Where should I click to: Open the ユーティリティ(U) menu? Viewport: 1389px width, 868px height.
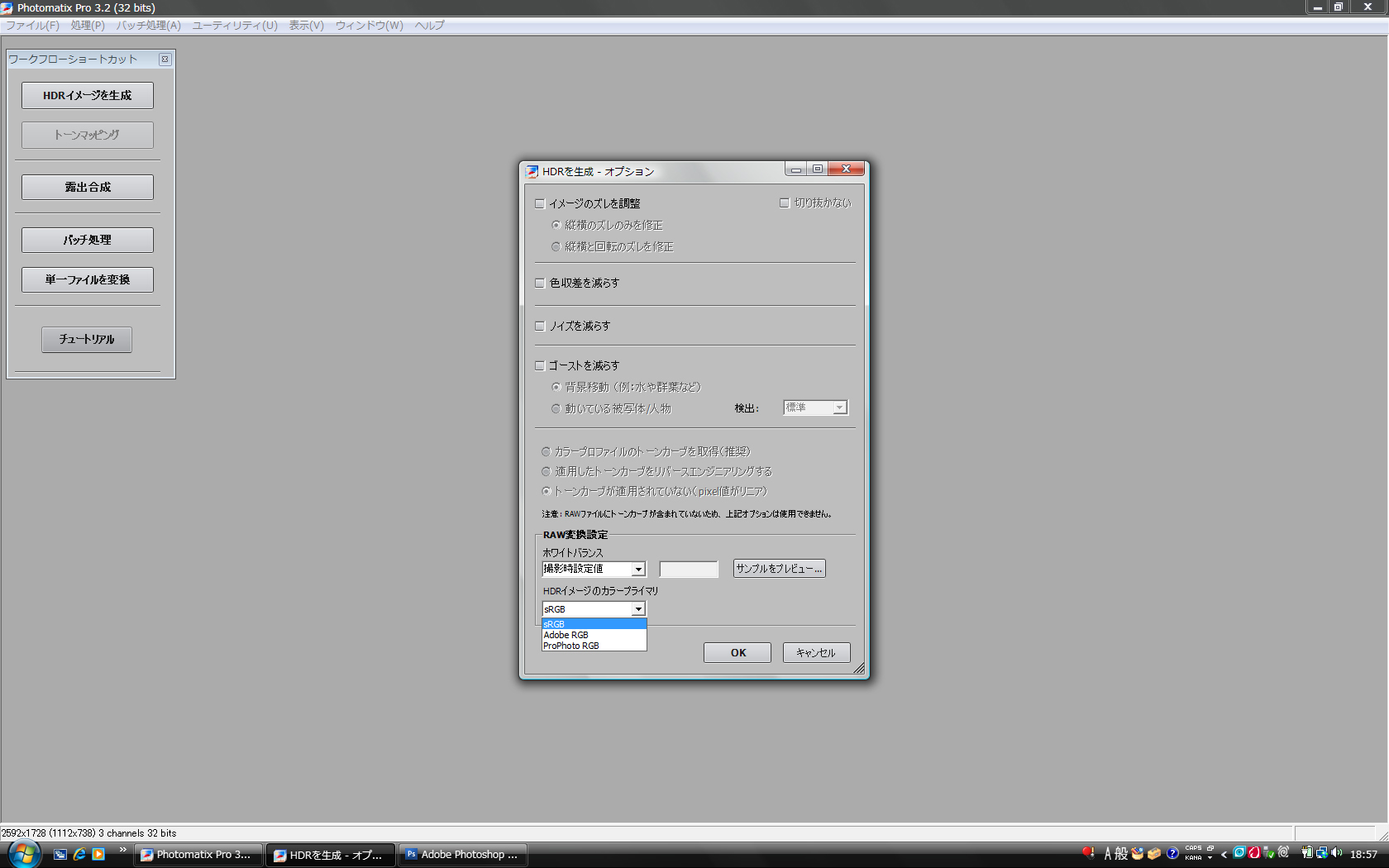click(x=235, y=26)
